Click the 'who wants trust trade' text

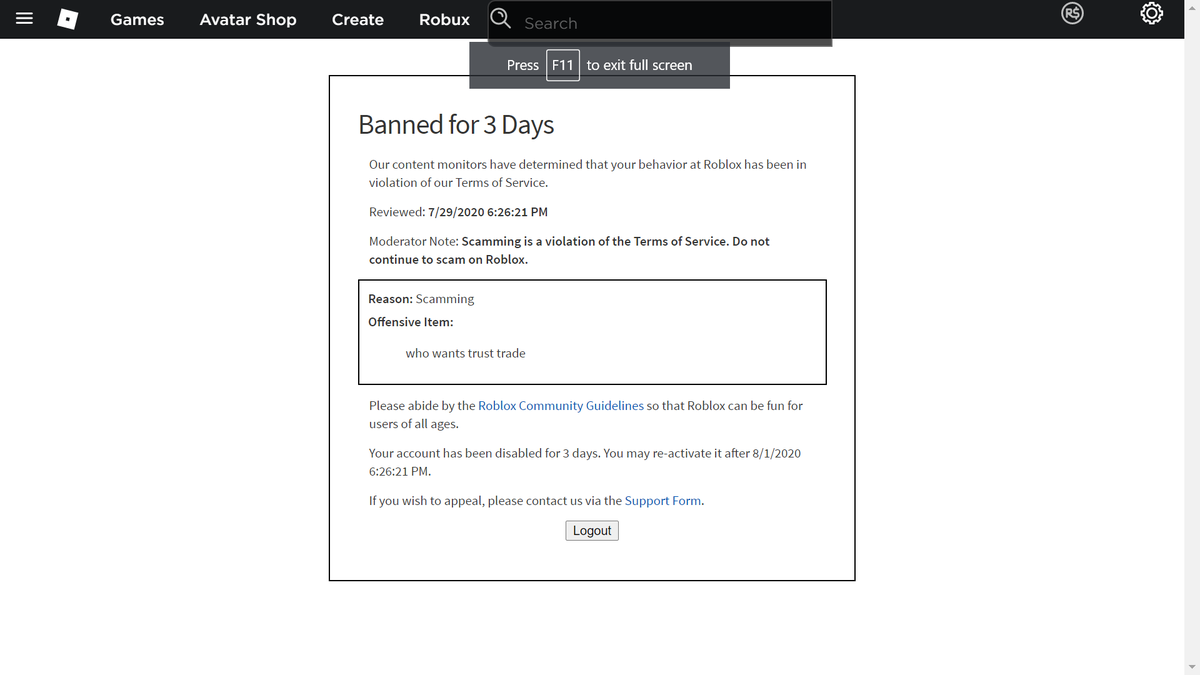(x=465, y=353)
